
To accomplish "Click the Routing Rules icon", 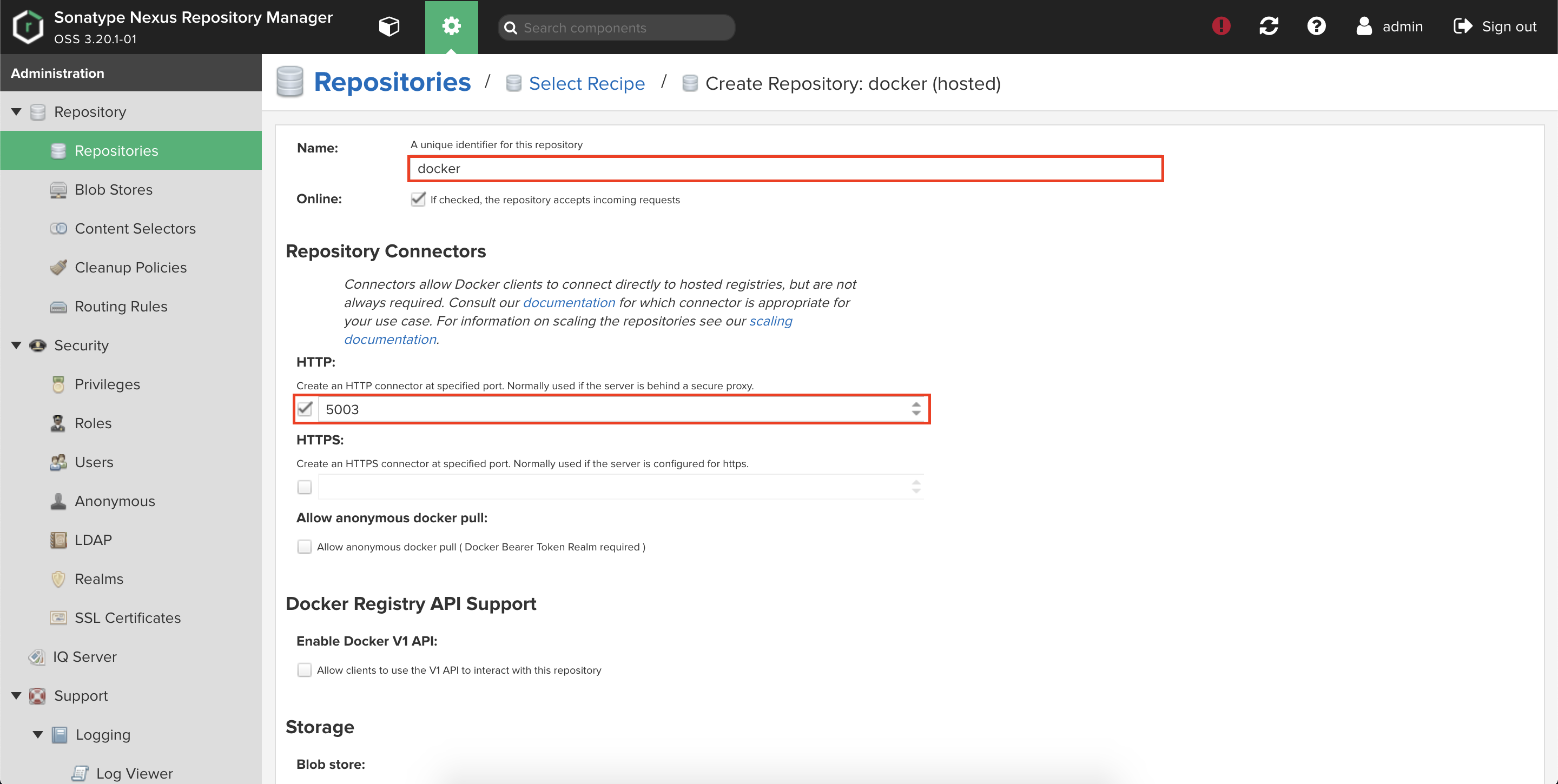I will [x=58, y=307].
